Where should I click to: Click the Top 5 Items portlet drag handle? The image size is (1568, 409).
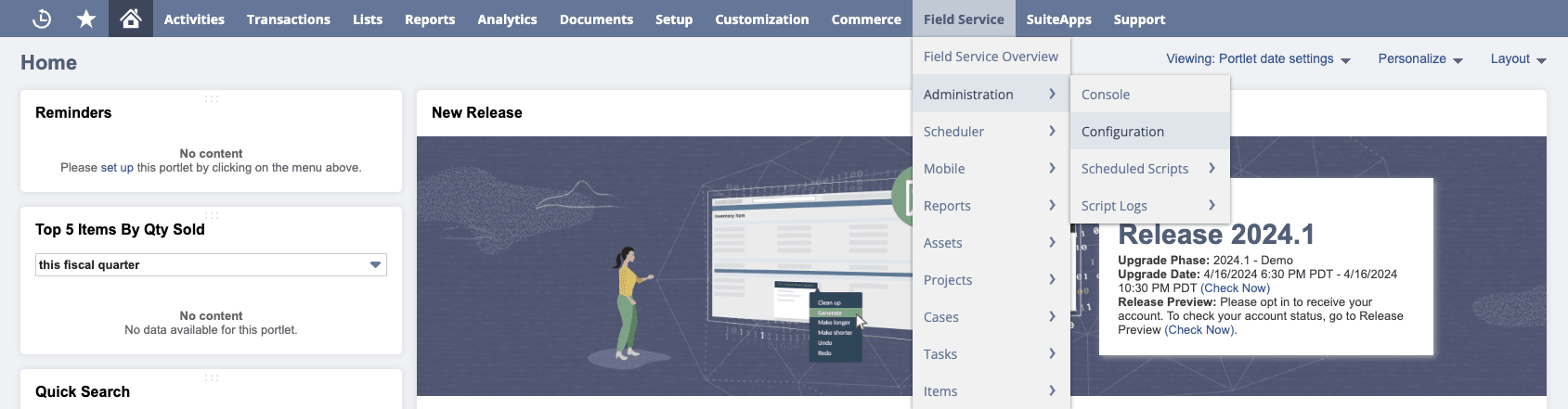[x=212, y=214]
